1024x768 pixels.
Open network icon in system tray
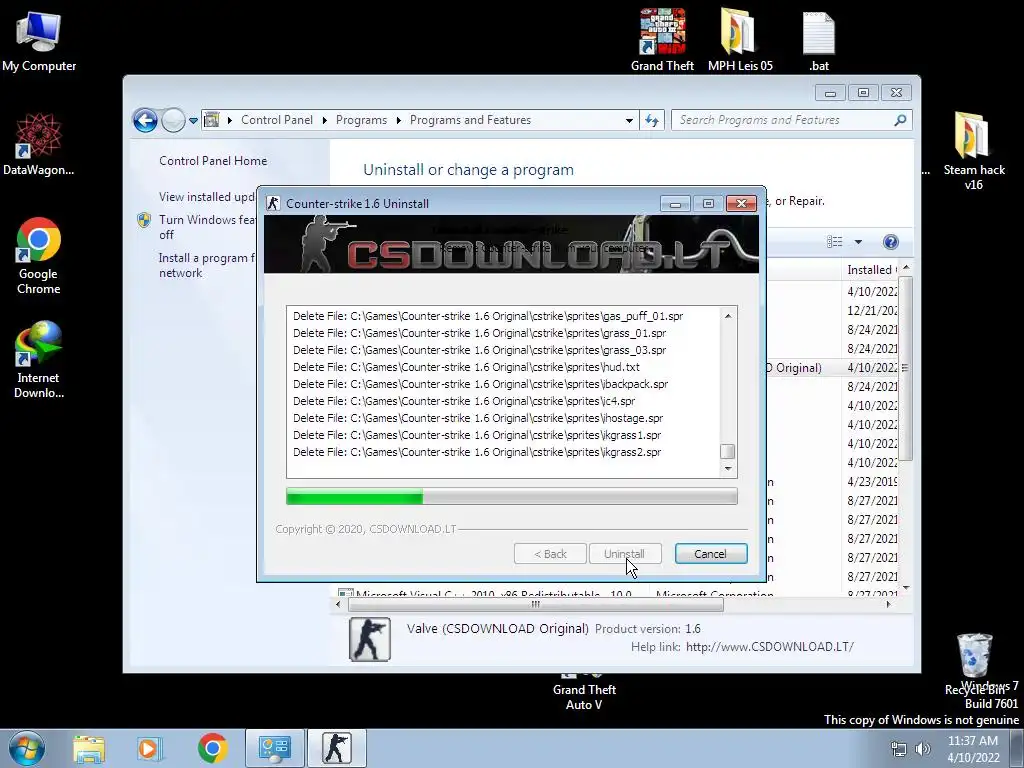click(x=899, y=749)
